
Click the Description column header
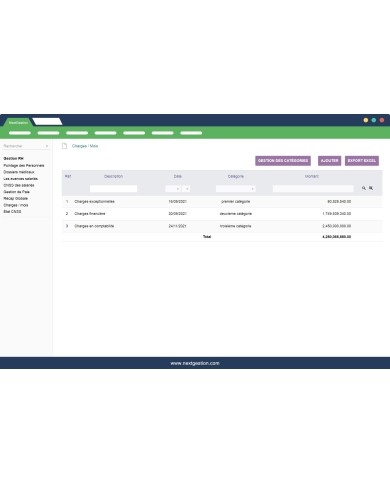click(x=113, y=176)
